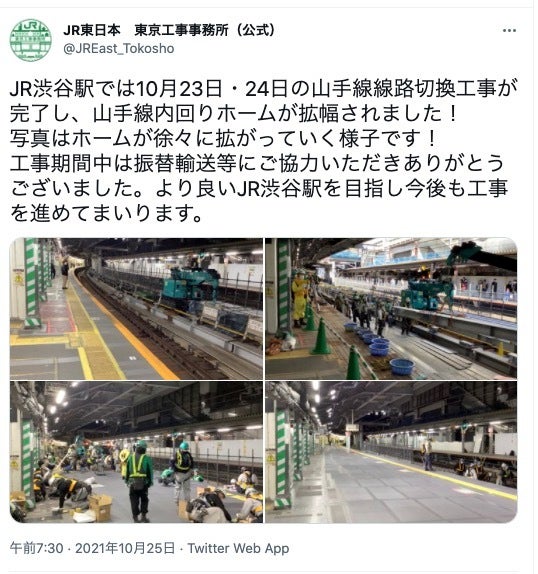The width and height of the screenshot is (538, 574).
Task: Click the tweet text starting with JR渋谷駅では
Action: click(264, 150)
